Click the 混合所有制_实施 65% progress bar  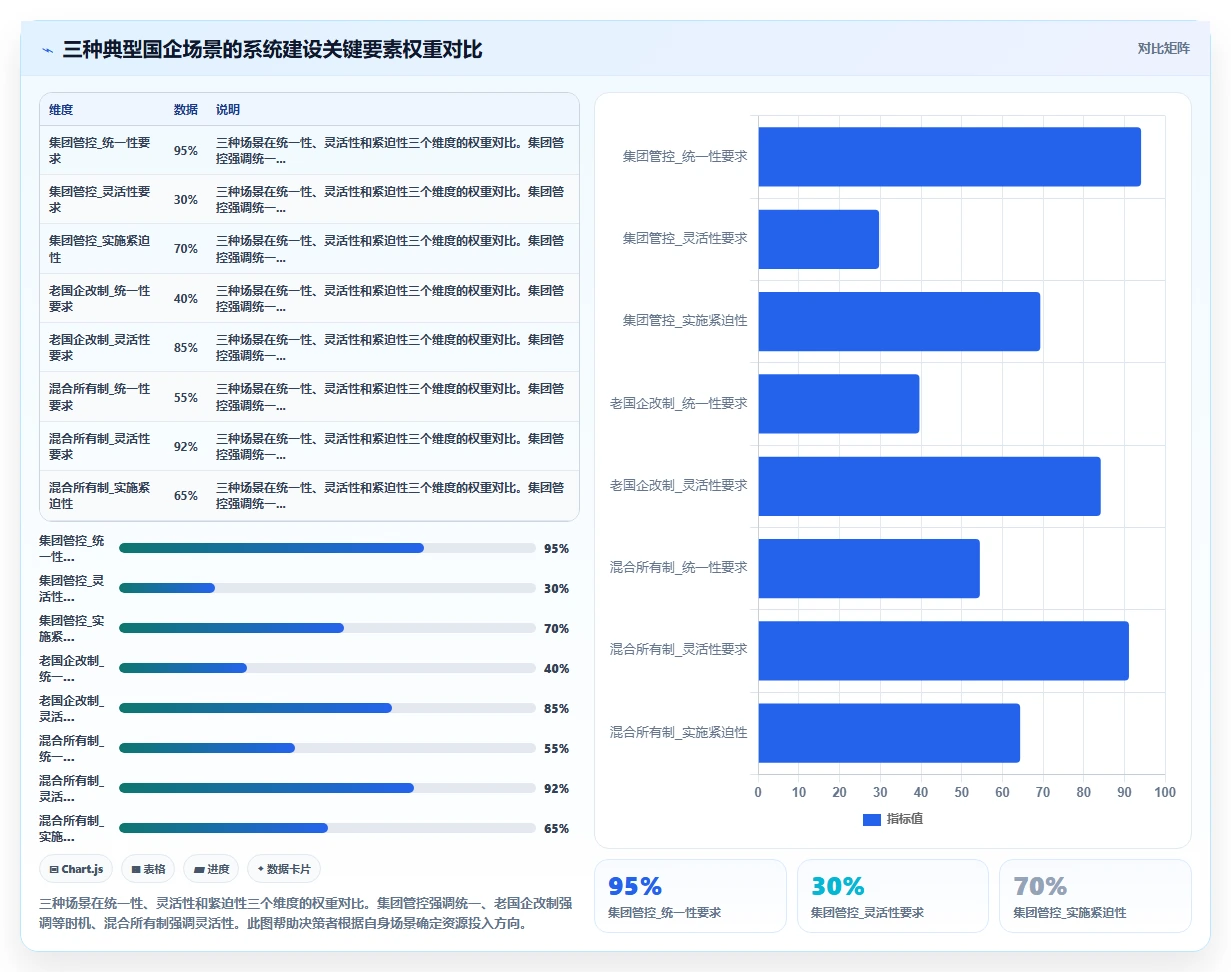327,828
